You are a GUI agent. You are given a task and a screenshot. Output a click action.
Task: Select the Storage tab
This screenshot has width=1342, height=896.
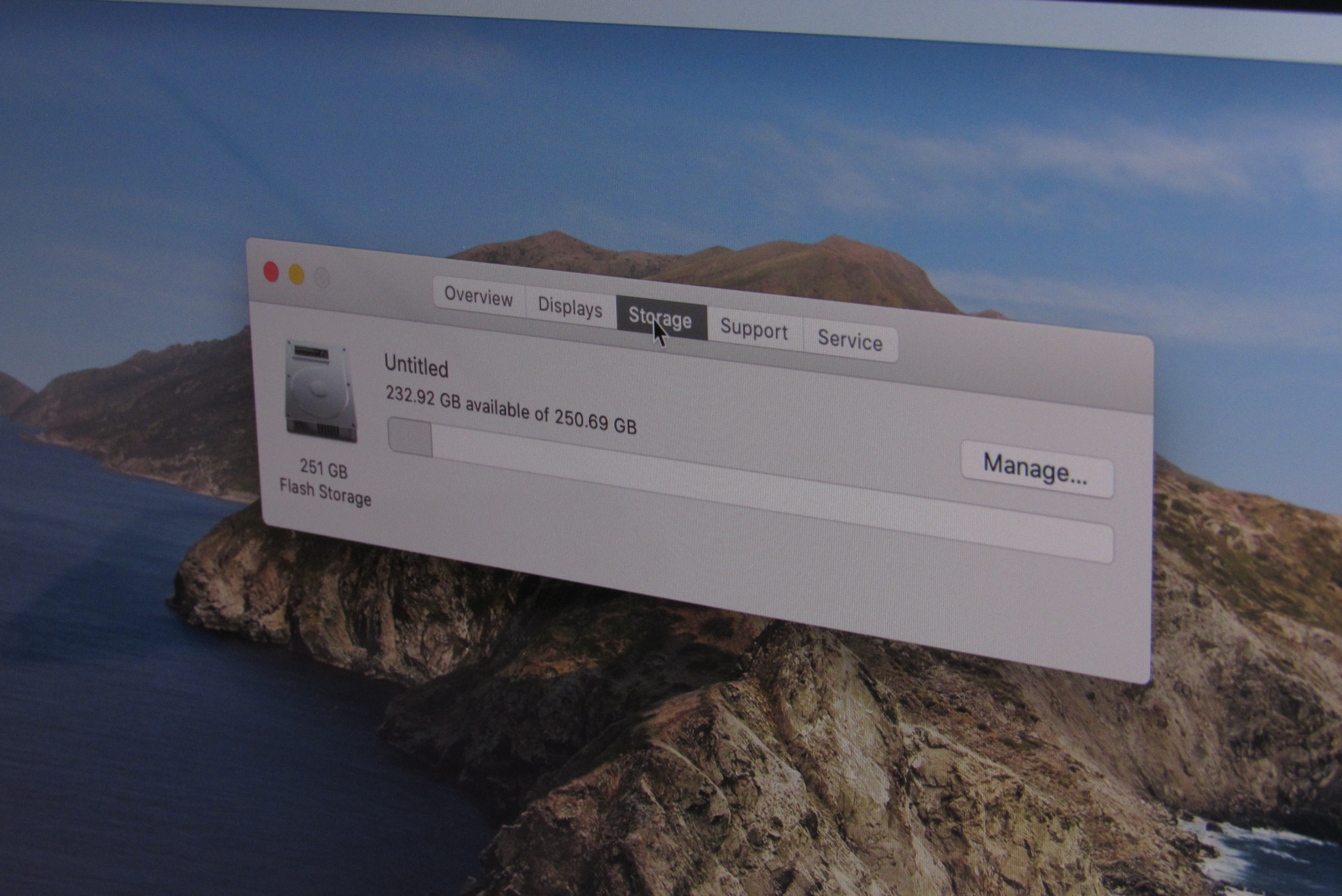[x=661, y=318]
